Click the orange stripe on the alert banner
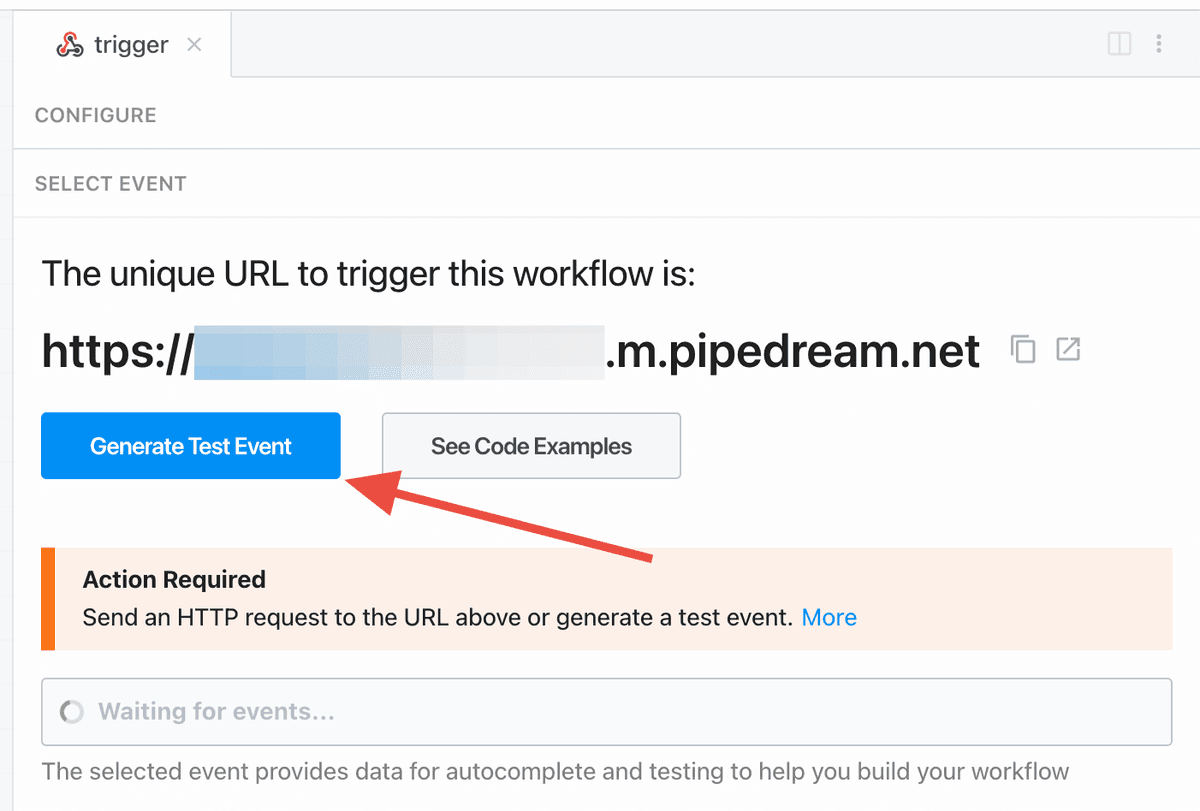1200x811 pixels. [47, 599]
